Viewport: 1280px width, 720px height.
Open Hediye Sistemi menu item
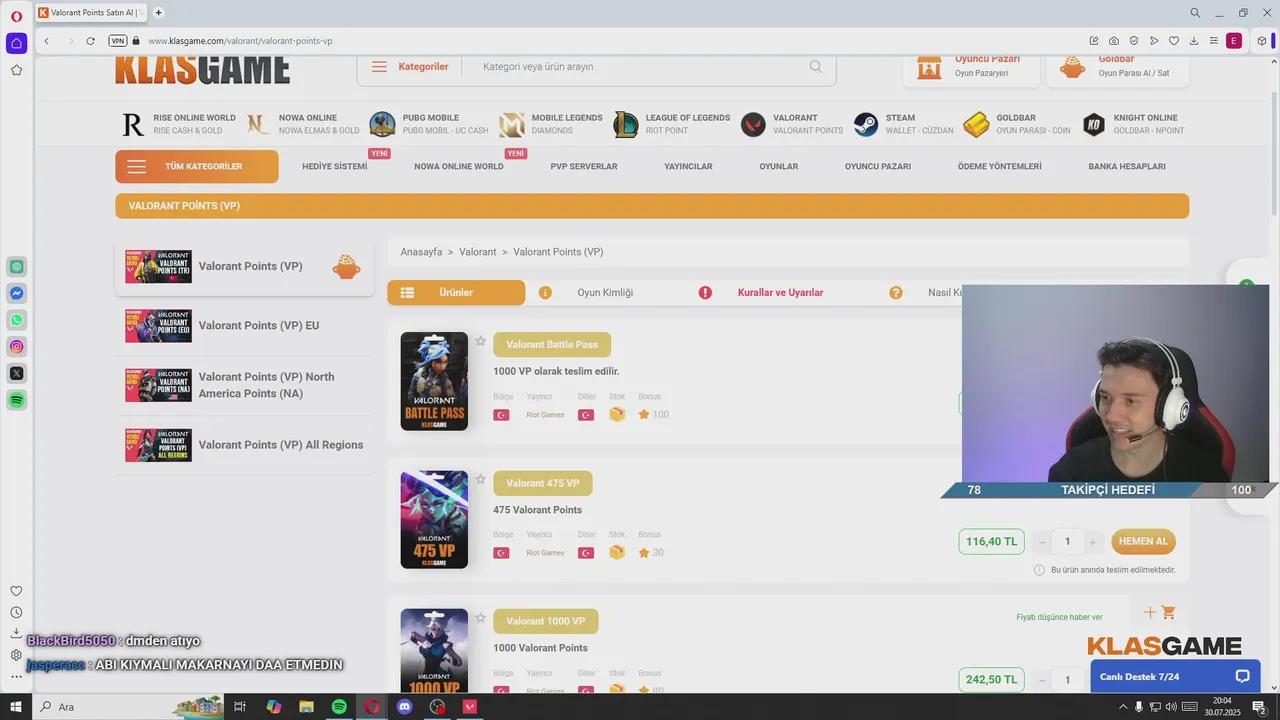coord(335,167)
